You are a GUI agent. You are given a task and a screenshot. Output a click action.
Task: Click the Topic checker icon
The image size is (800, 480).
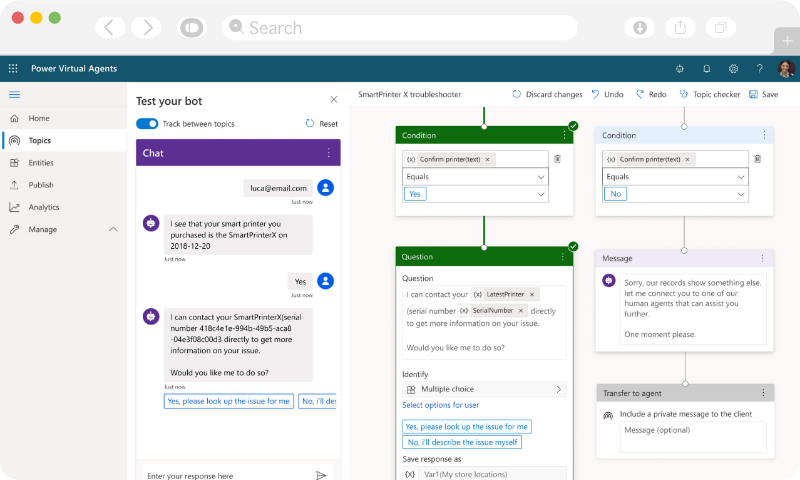coord(684,94)
